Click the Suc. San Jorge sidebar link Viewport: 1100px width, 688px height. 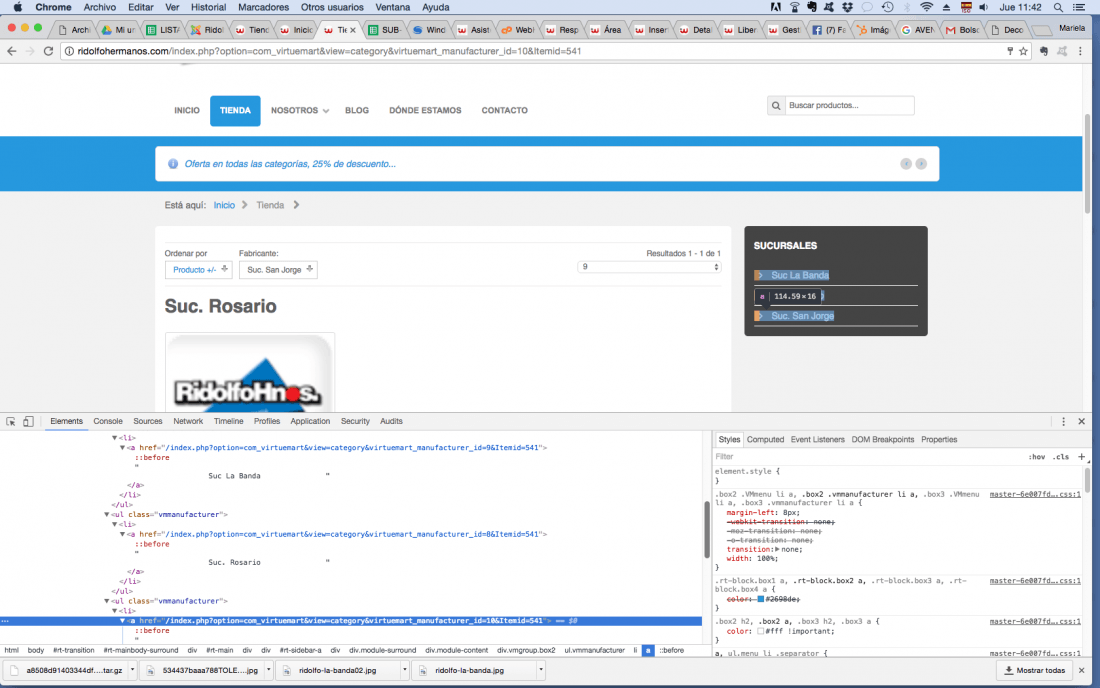coord(803,316)
